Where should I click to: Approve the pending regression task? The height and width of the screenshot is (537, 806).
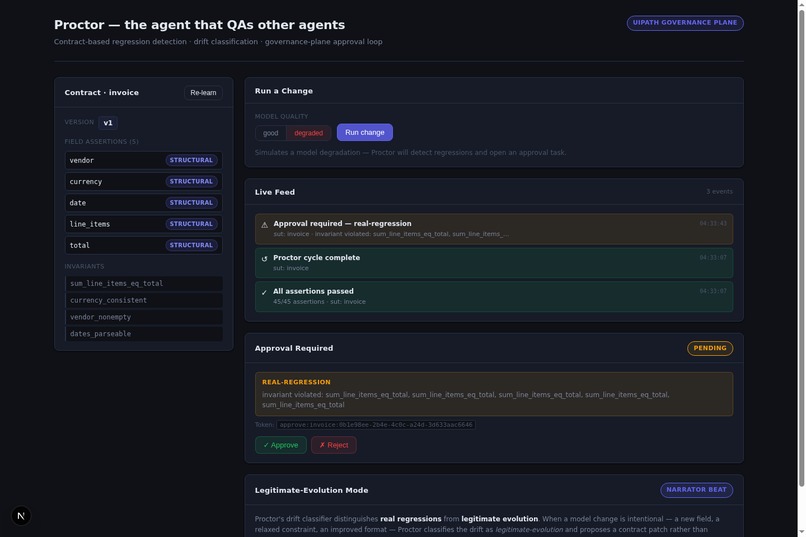pyautogui.click(x=281, y=445)
